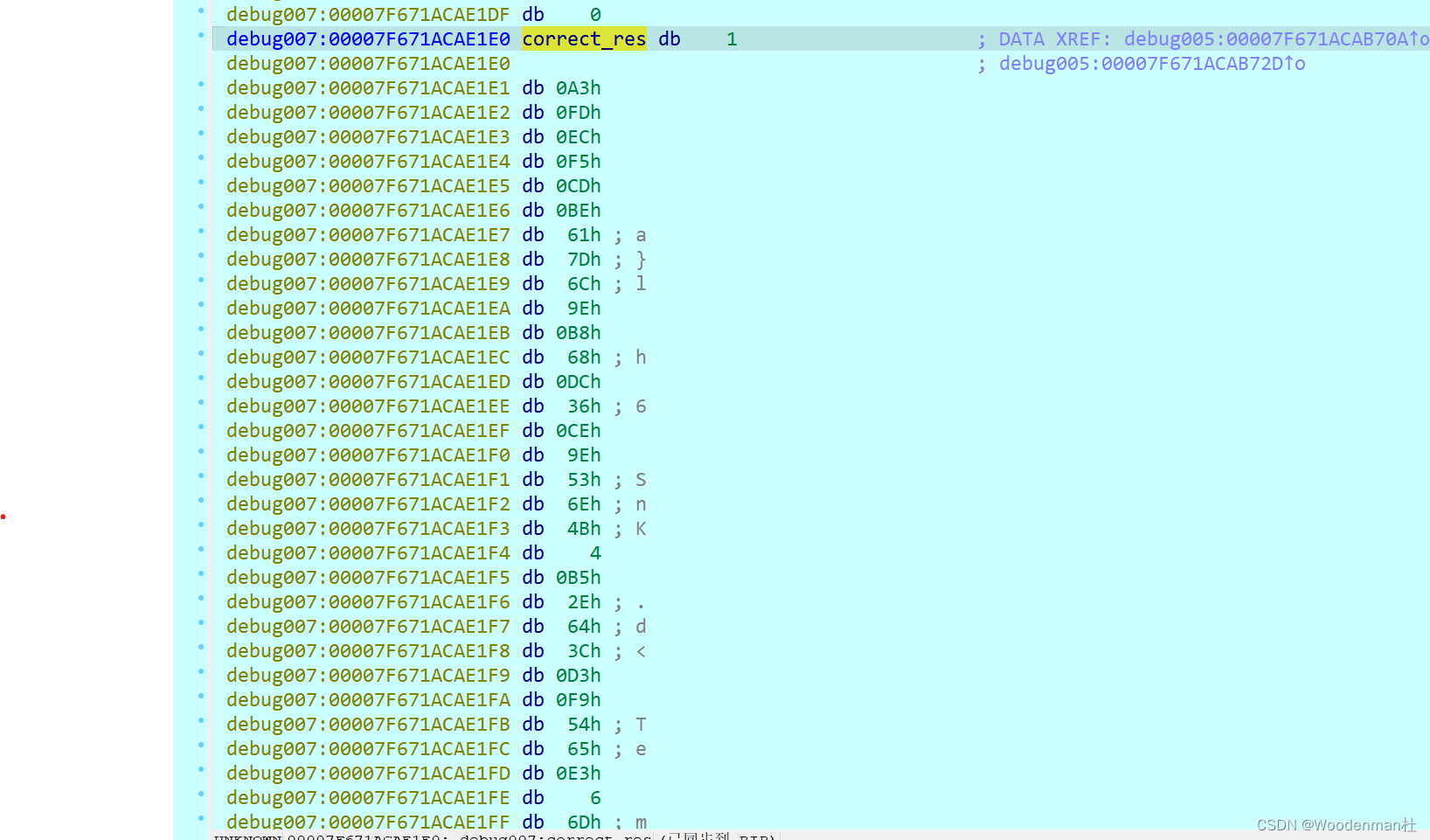The height and width of the screenshot is (840, 1430).
Task: Select the byte value 0E3h
Action: point(579,774)
